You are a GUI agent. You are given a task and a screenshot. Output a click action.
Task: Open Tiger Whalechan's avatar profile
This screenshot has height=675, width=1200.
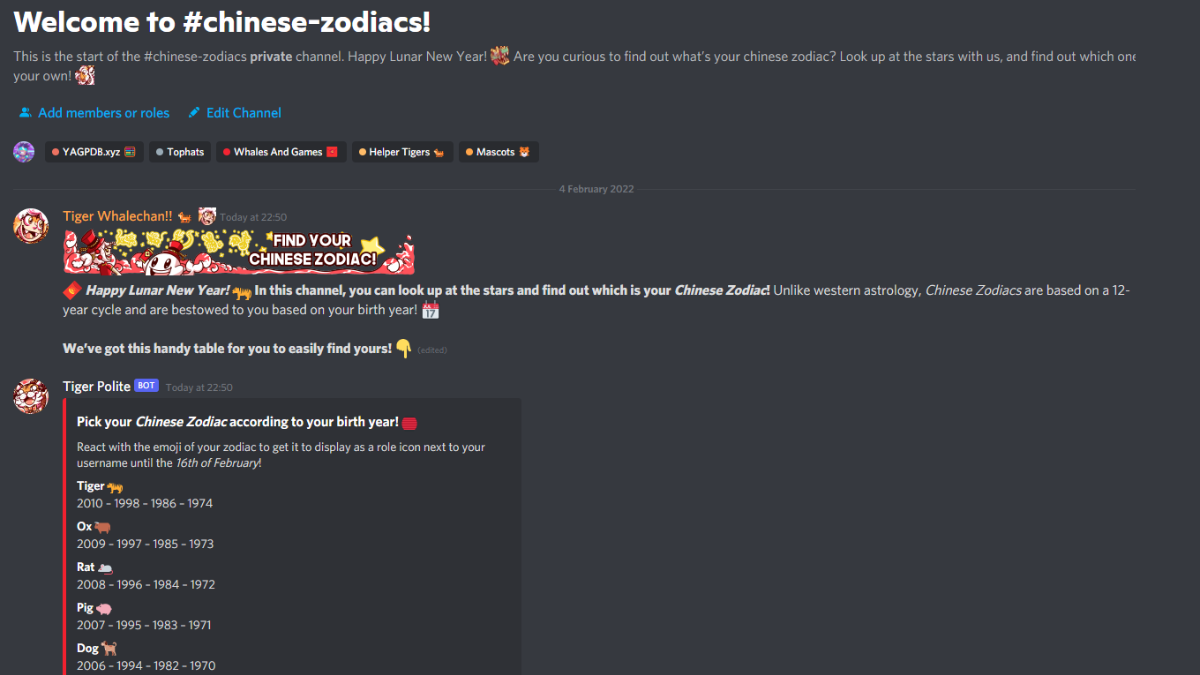[31, 226]
